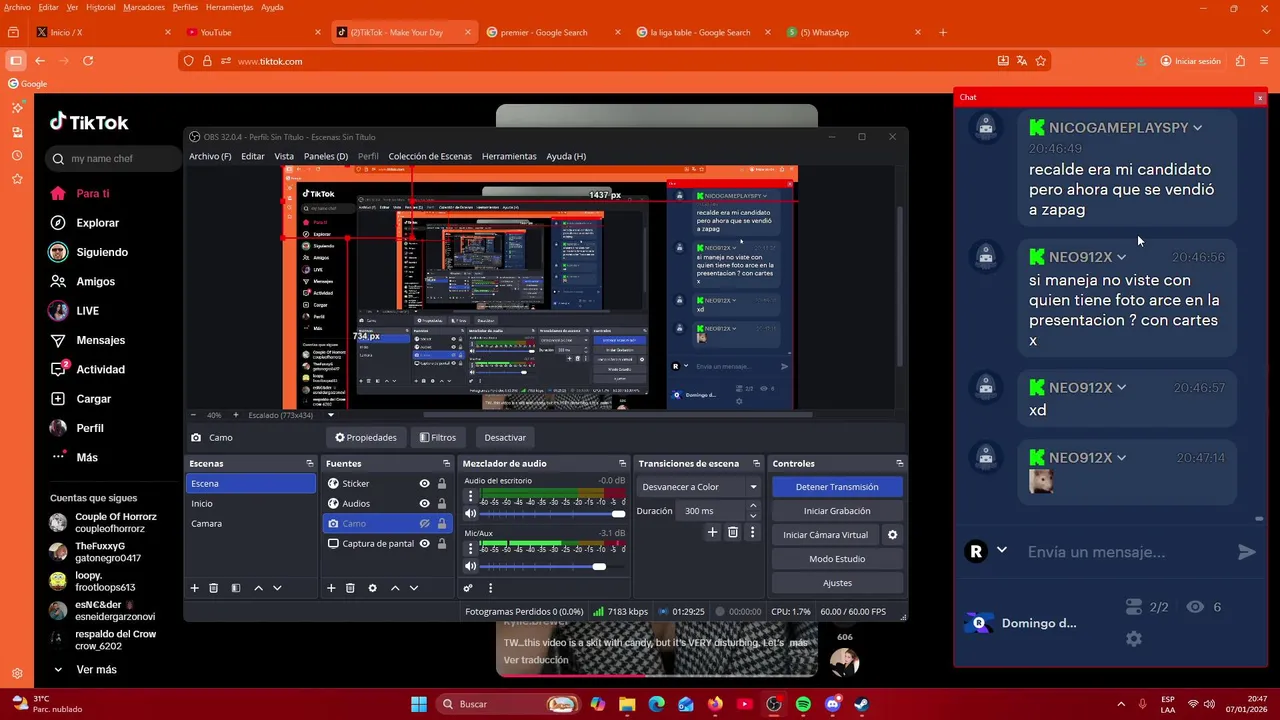Remove selected source in Fuentes panel
Viewport: 1280px width, 720px height.
point(350,588)
